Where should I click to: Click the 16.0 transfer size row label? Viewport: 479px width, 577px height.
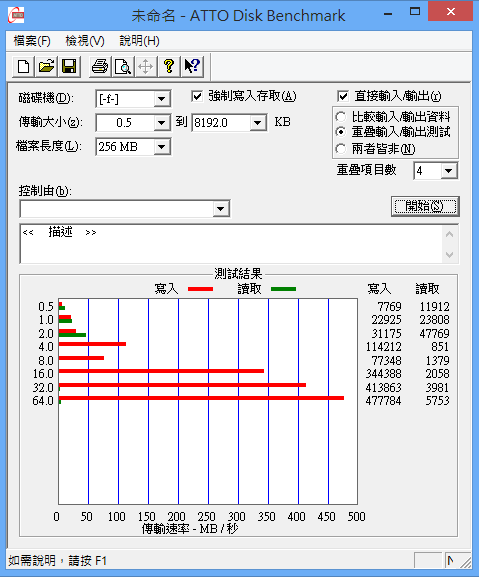43,374
